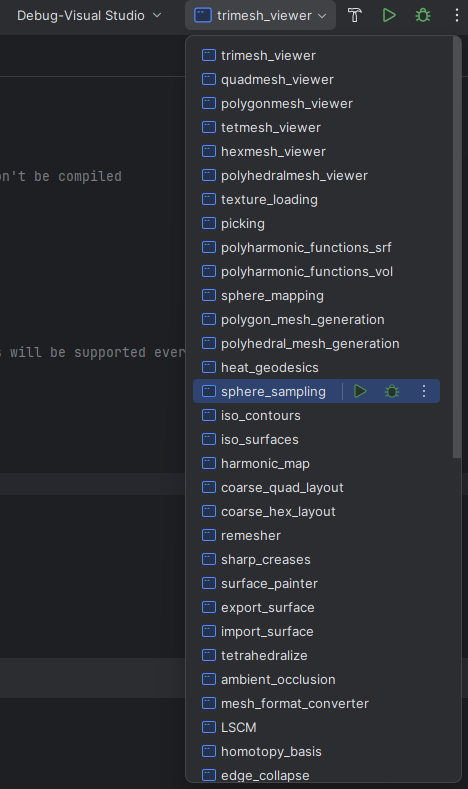The height and width of the screenshot is (789, 468).
Task: Open the top toolbar More Actions menu
Action: (x=456, y=15)
